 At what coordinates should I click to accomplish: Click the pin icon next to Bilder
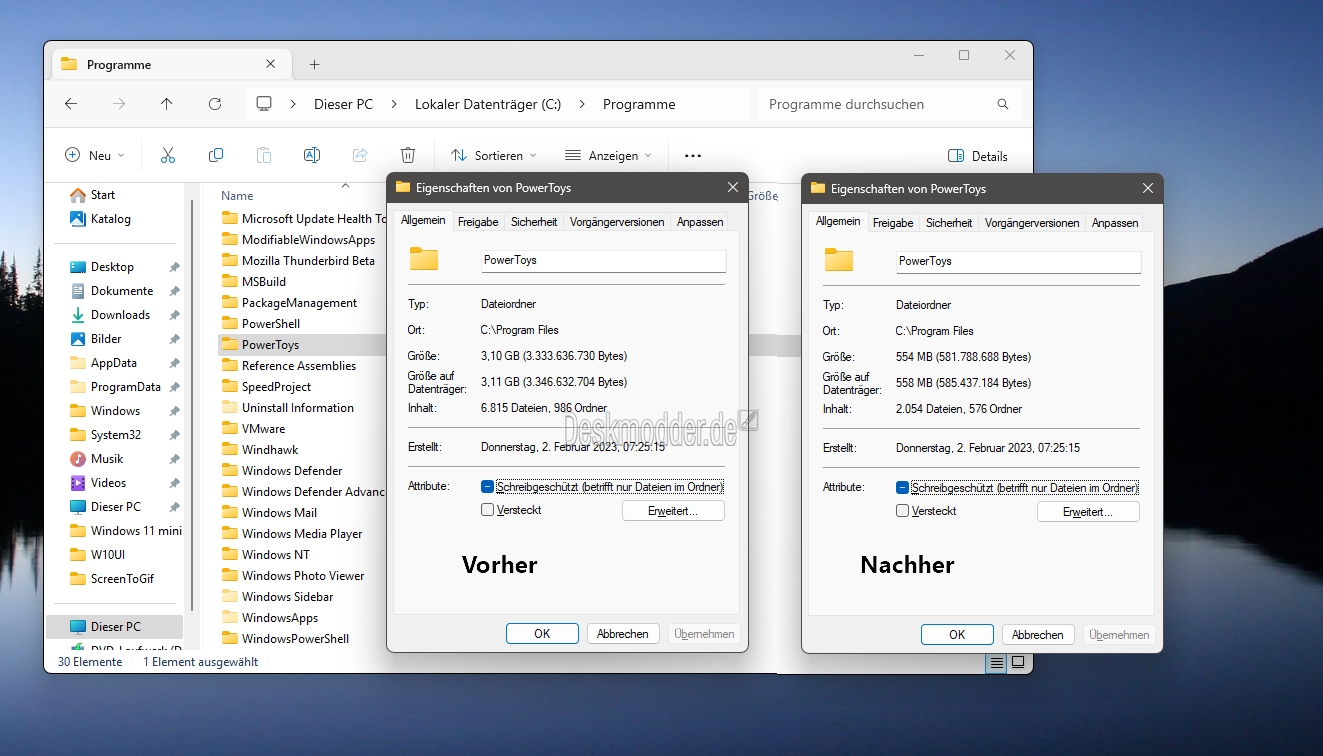pos(174,339)
